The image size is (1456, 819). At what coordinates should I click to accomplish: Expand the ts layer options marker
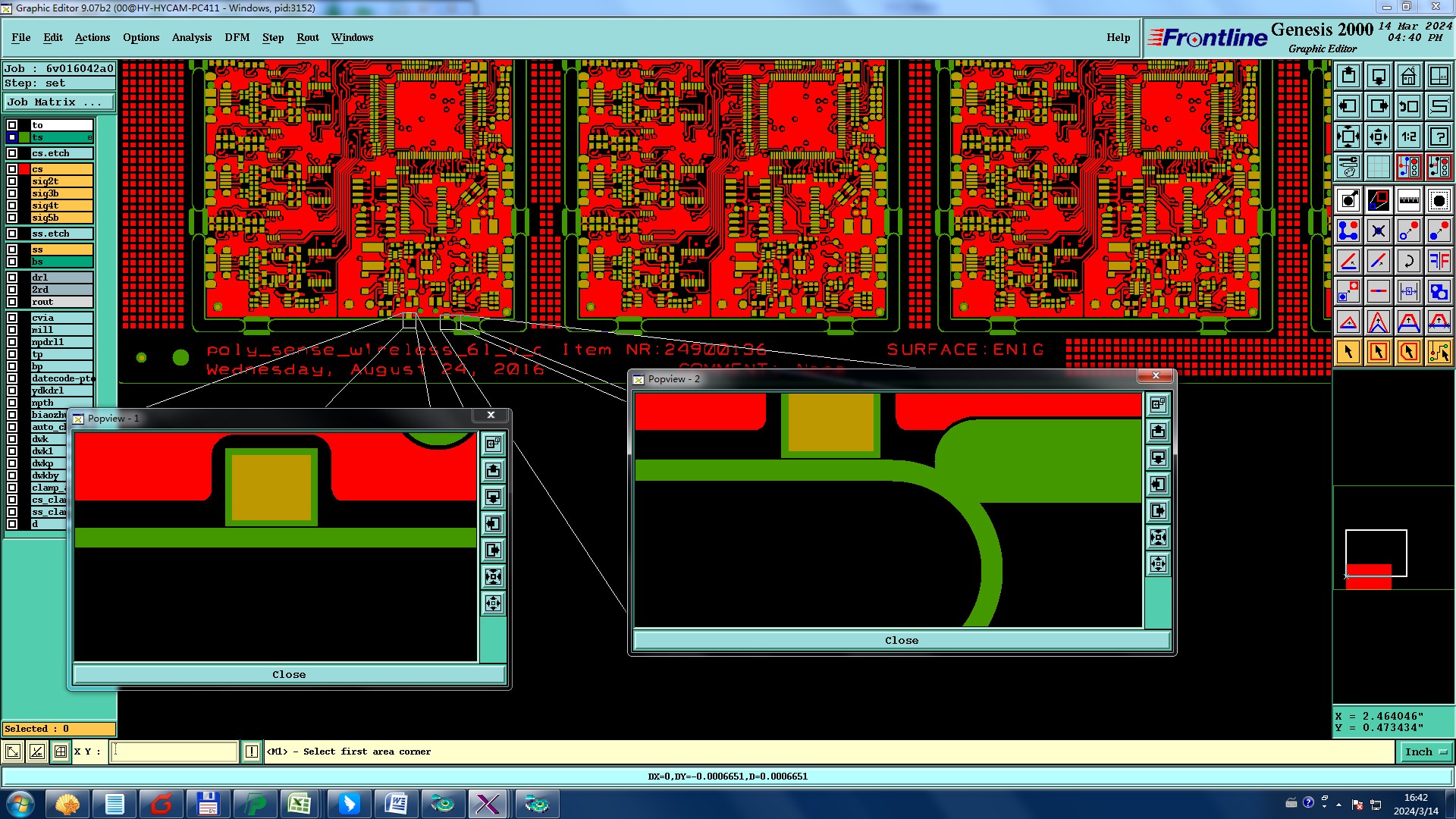pos(89,137)
